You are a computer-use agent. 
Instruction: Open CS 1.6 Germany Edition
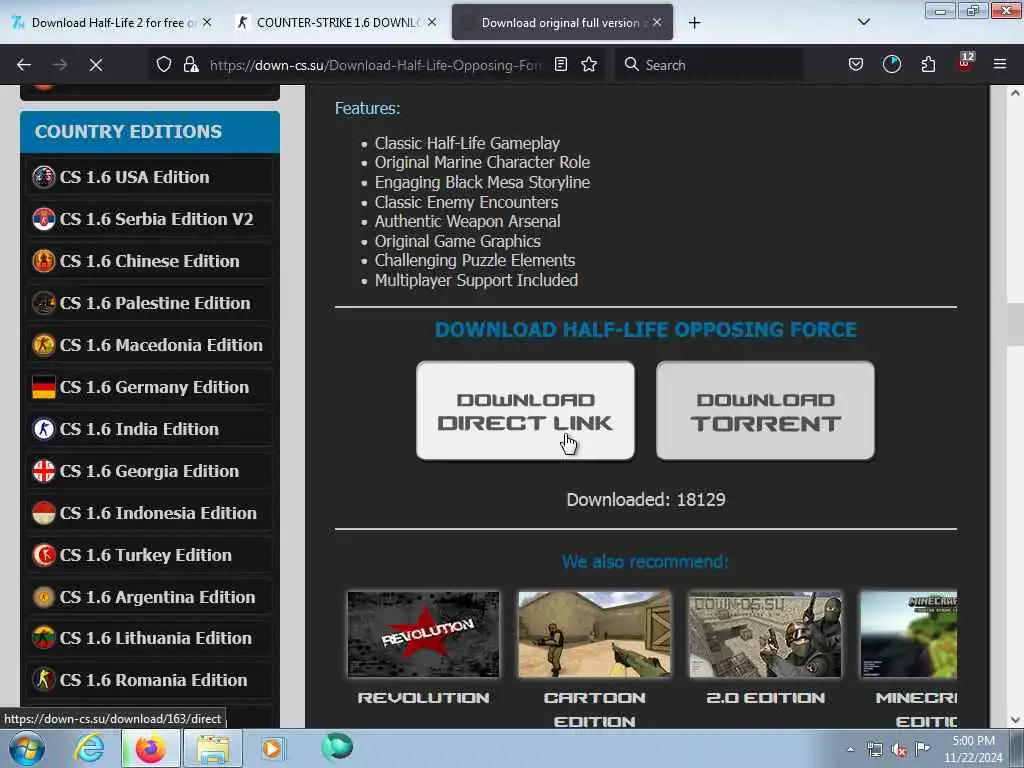click(x=150, y=387)
